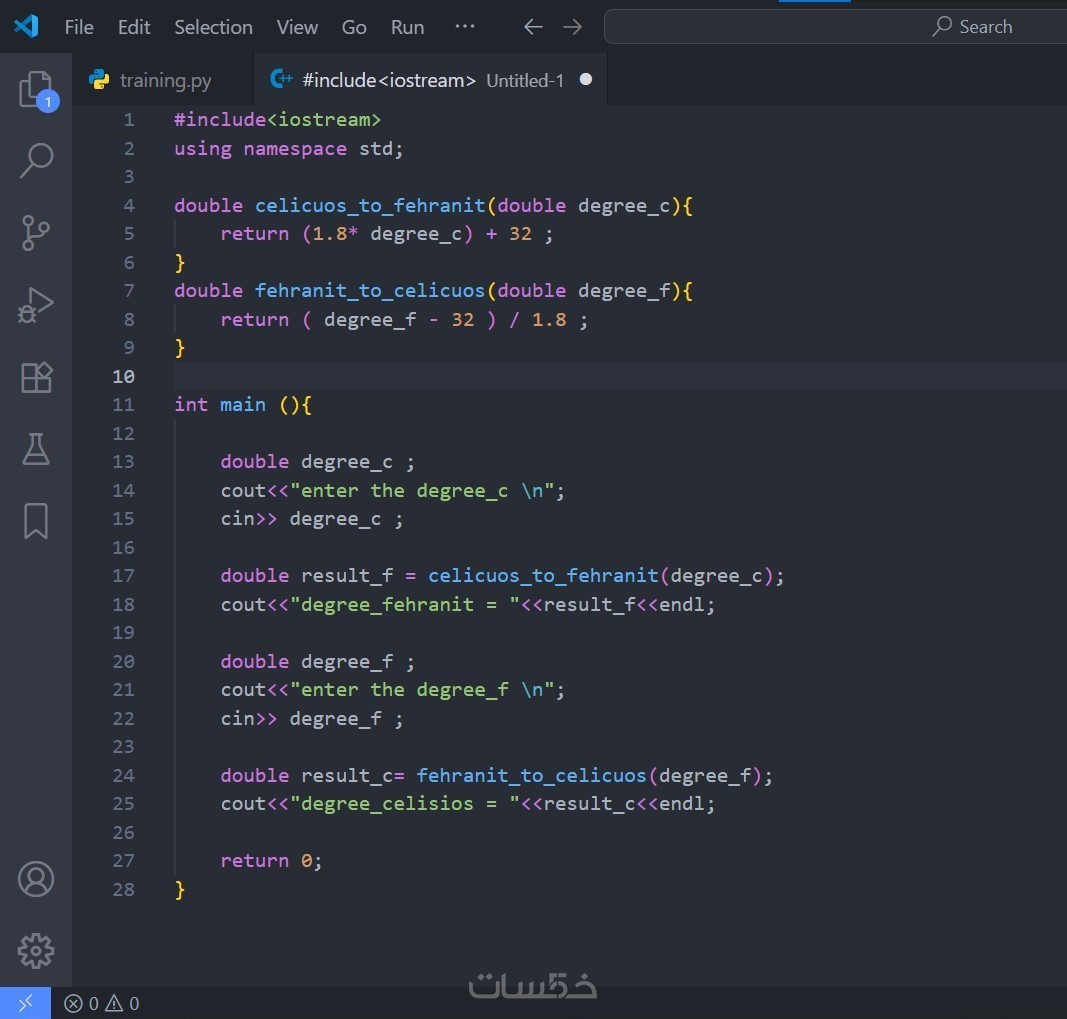This screenshot has width=1067, height=1019.
Task: Click the C++ icon on the Untitled-1 tab
Action: click(x=281, y=80)
